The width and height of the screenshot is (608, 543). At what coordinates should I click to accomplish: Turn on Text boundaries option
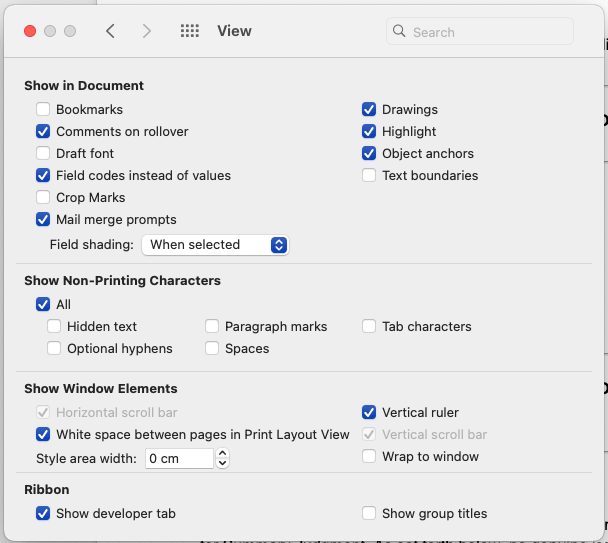[x=369, y=176]
